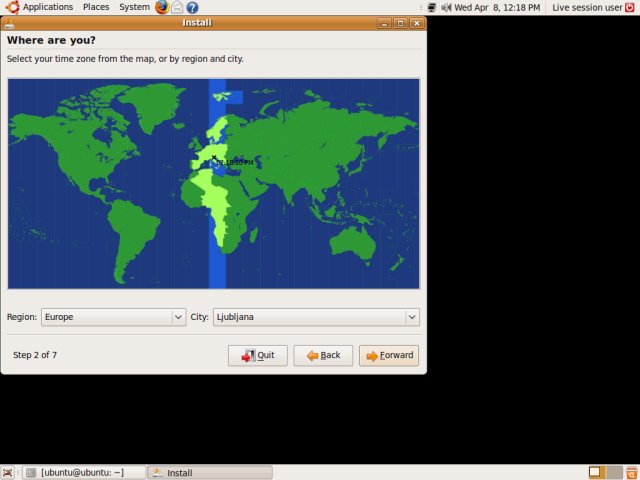Click the red power icon beside Live session user
Viewport: 640px width, 480px height.
(630, 7)
